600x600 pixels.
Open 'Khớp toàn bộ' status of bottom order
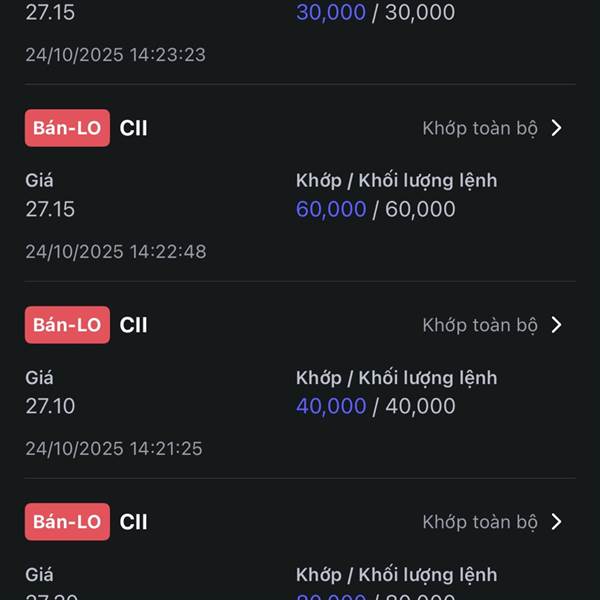[x=480, y=522]
